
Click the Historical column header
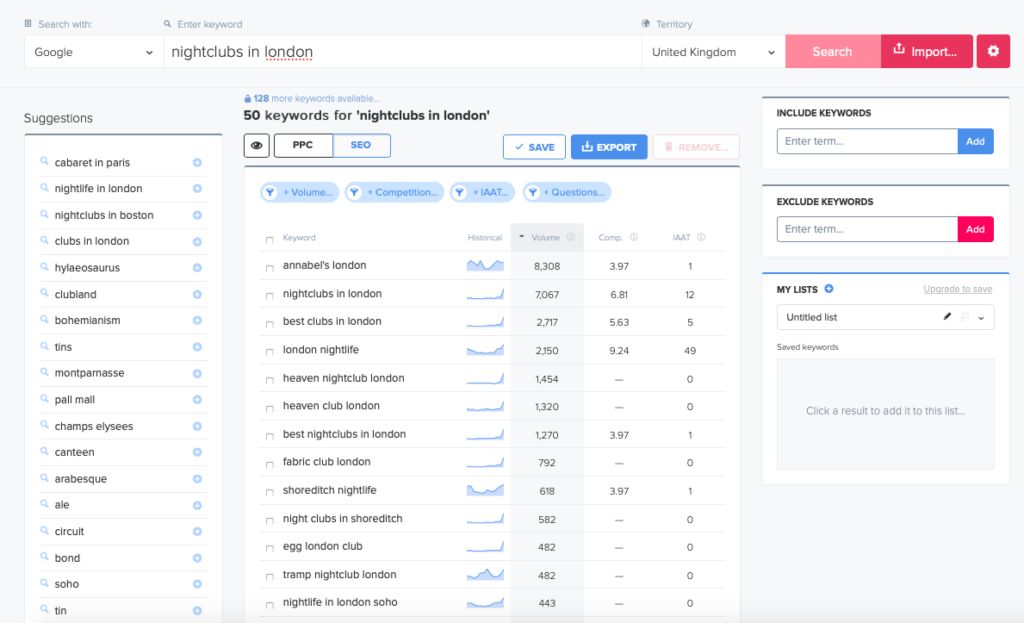[x=485, y=238]
